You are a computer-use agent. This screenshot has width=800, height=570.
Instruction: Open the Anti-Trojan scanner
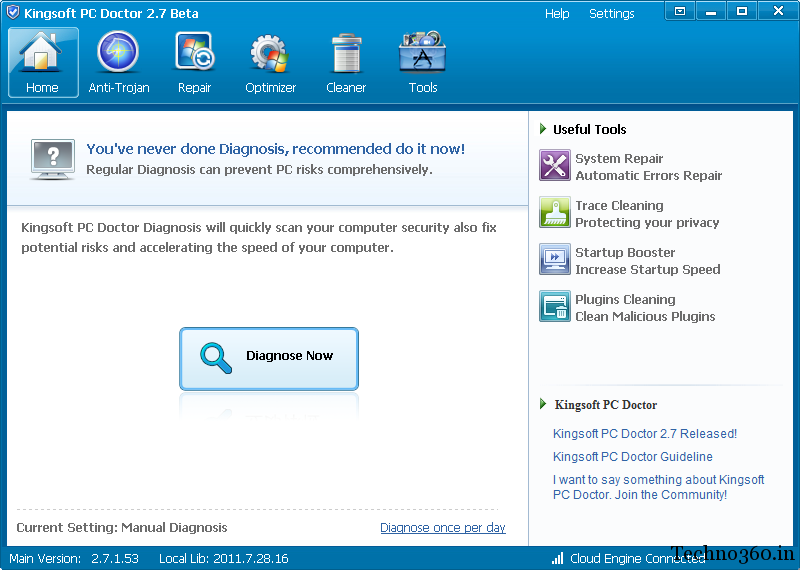coord(118,62)
